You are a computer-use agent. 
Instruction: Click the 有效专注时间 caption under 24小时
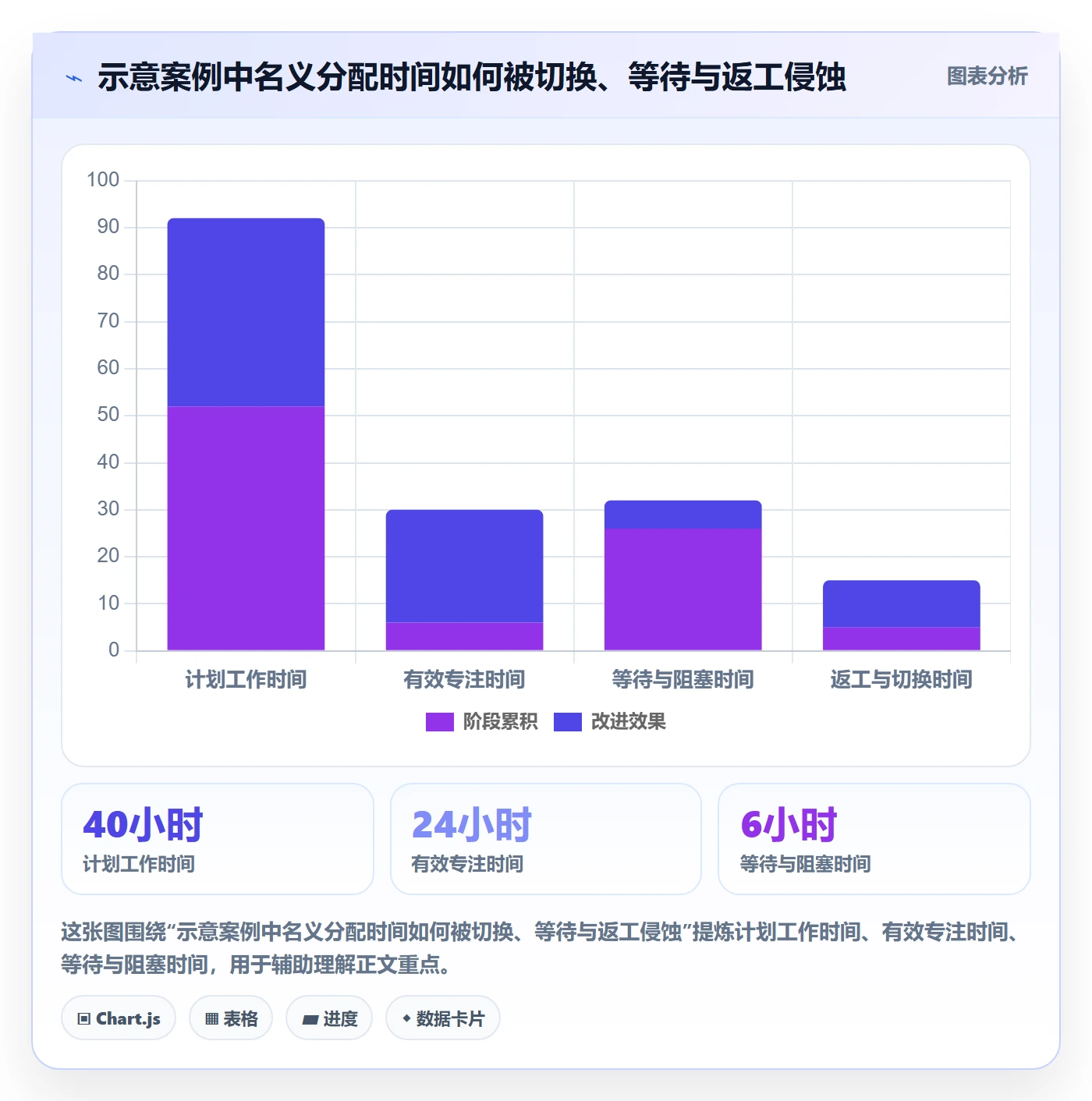pos(467,864)
